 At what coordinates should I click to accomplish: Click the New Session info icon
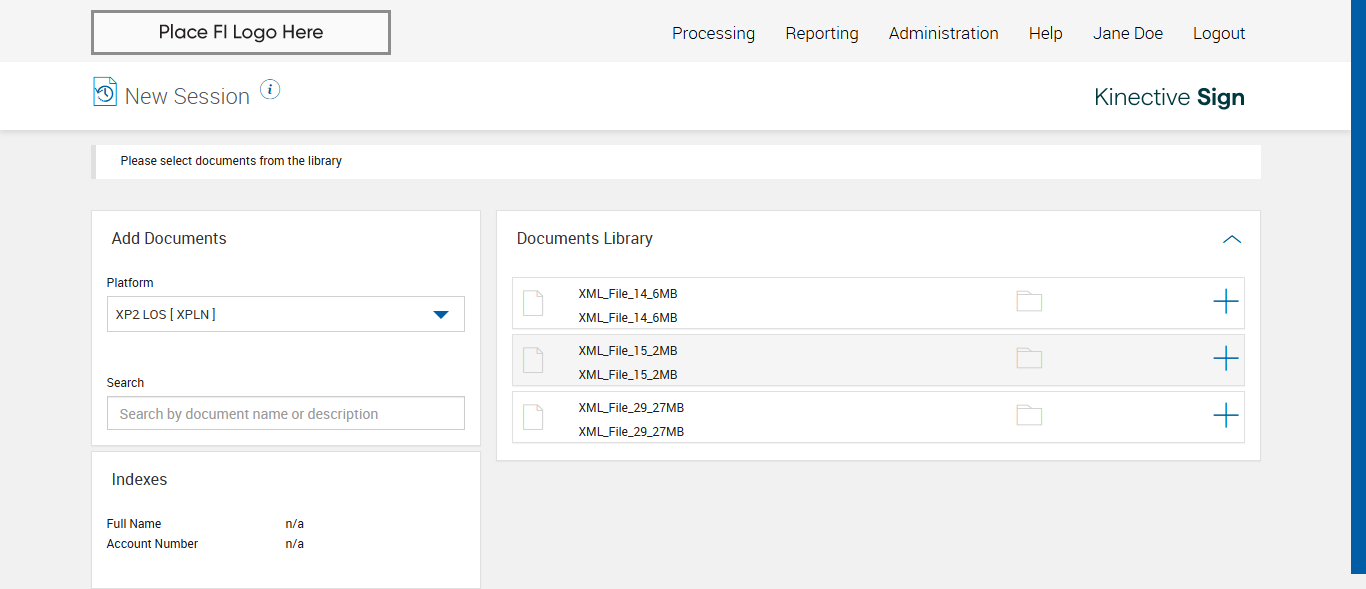[x=270, y=90]
